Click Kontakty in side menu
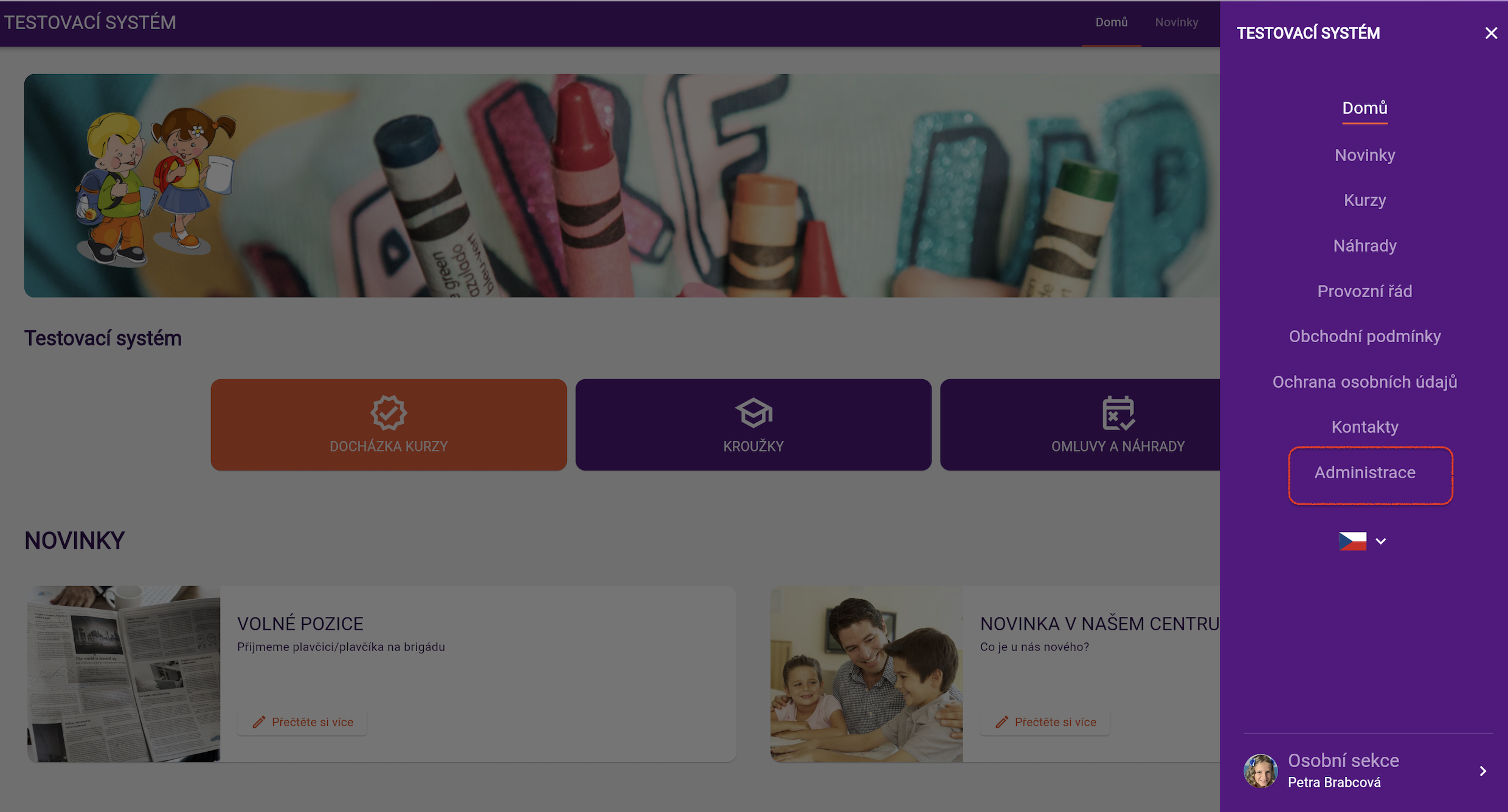Viewport: 1508px width, 812px height. (x=1364, y=427)
